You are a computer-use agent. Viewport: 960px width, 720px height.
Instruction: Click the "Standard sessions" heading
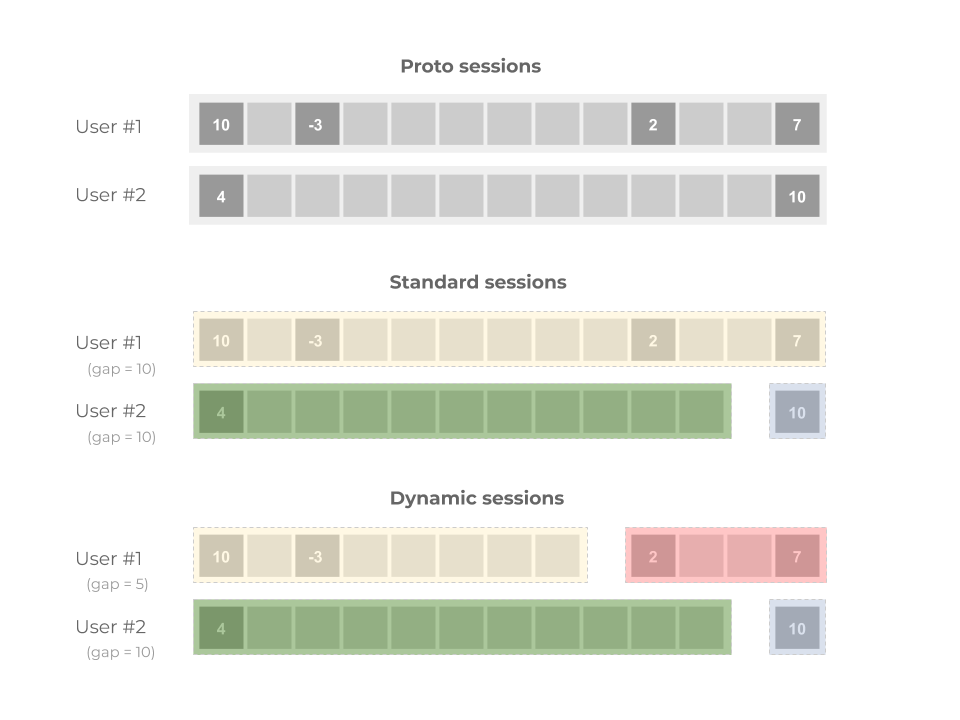[478, 283]
